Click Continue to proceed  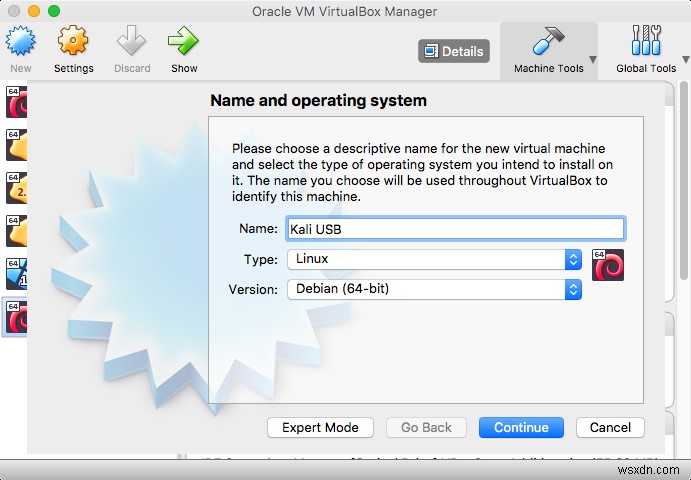(x=521, y=428)
